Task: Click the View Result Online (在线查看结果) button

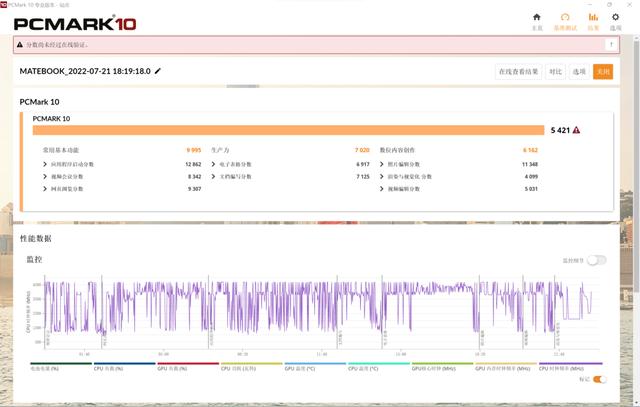Action: (518, 72)
